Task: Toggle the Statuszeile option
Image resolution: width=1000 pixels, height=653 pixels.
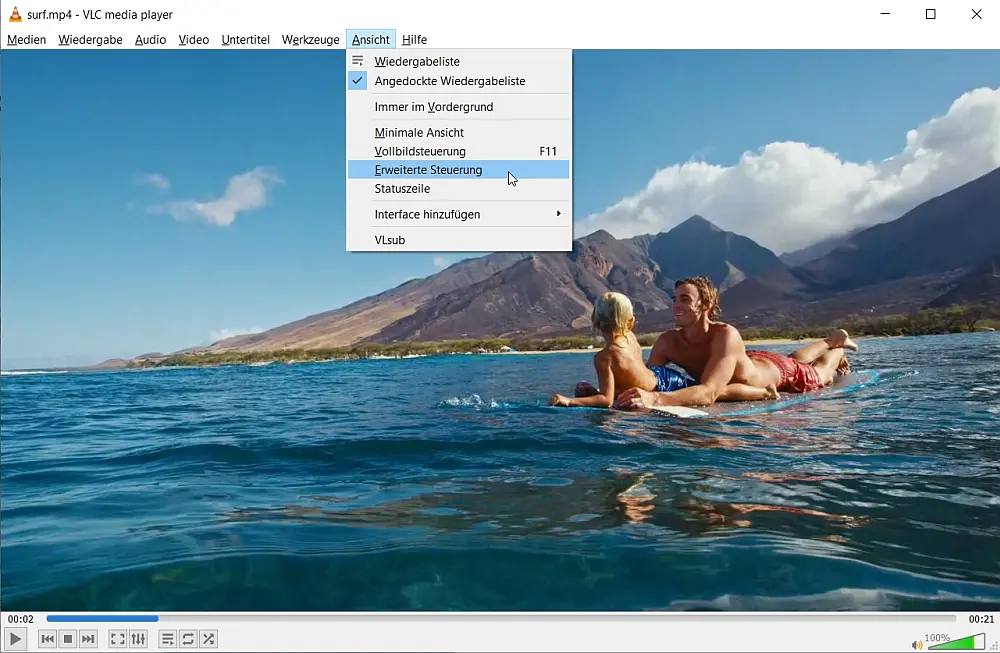Action: [x=459, y=189]
